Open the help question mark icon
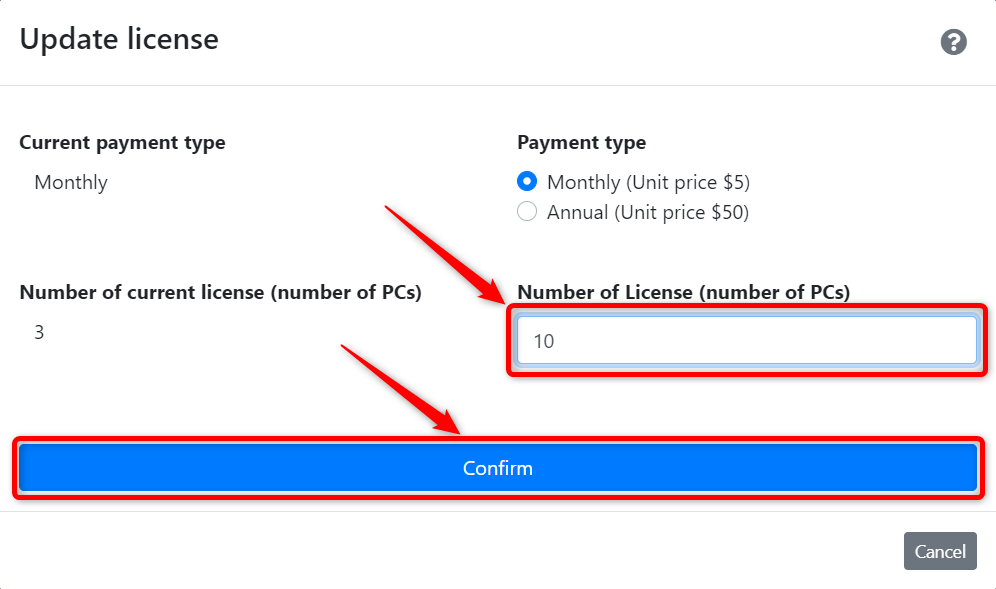The height and width of the screenshot is (589, 996). click(953, 42)
